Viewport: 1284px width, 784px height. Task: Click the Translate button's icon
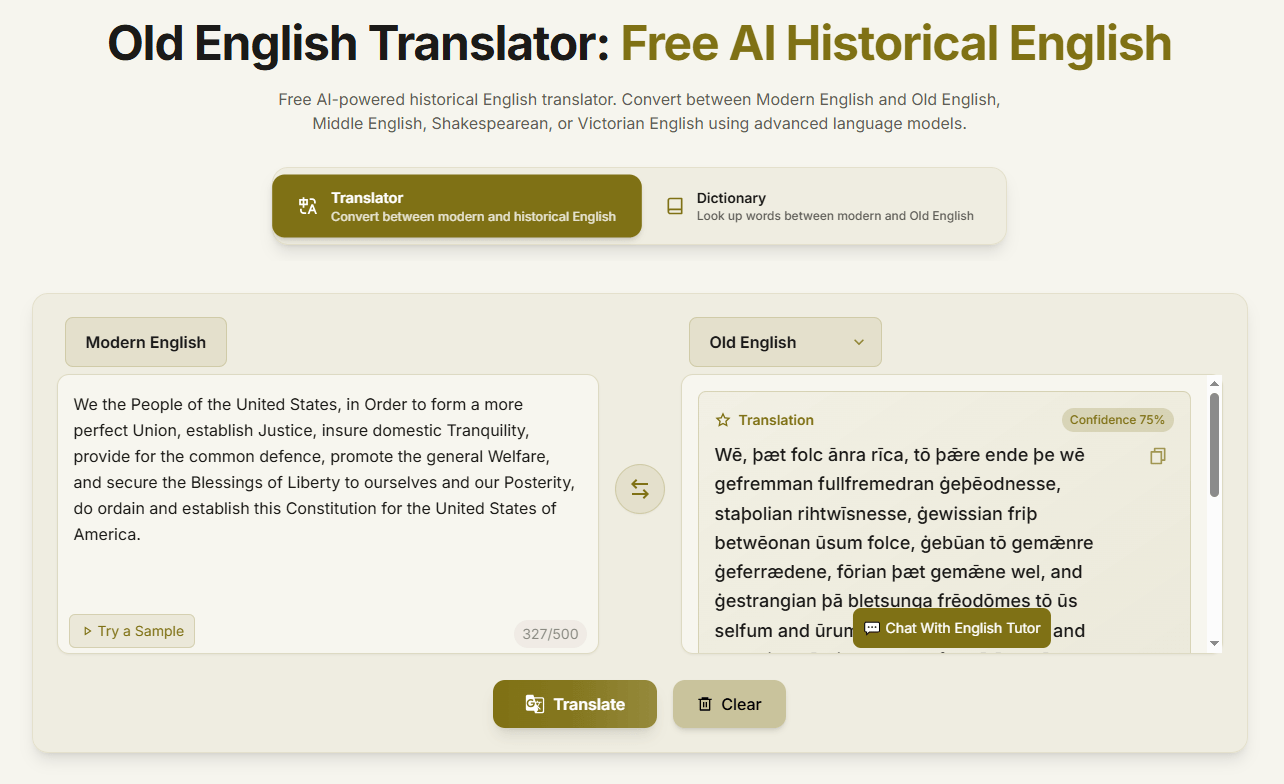click(x=535, y=704)
